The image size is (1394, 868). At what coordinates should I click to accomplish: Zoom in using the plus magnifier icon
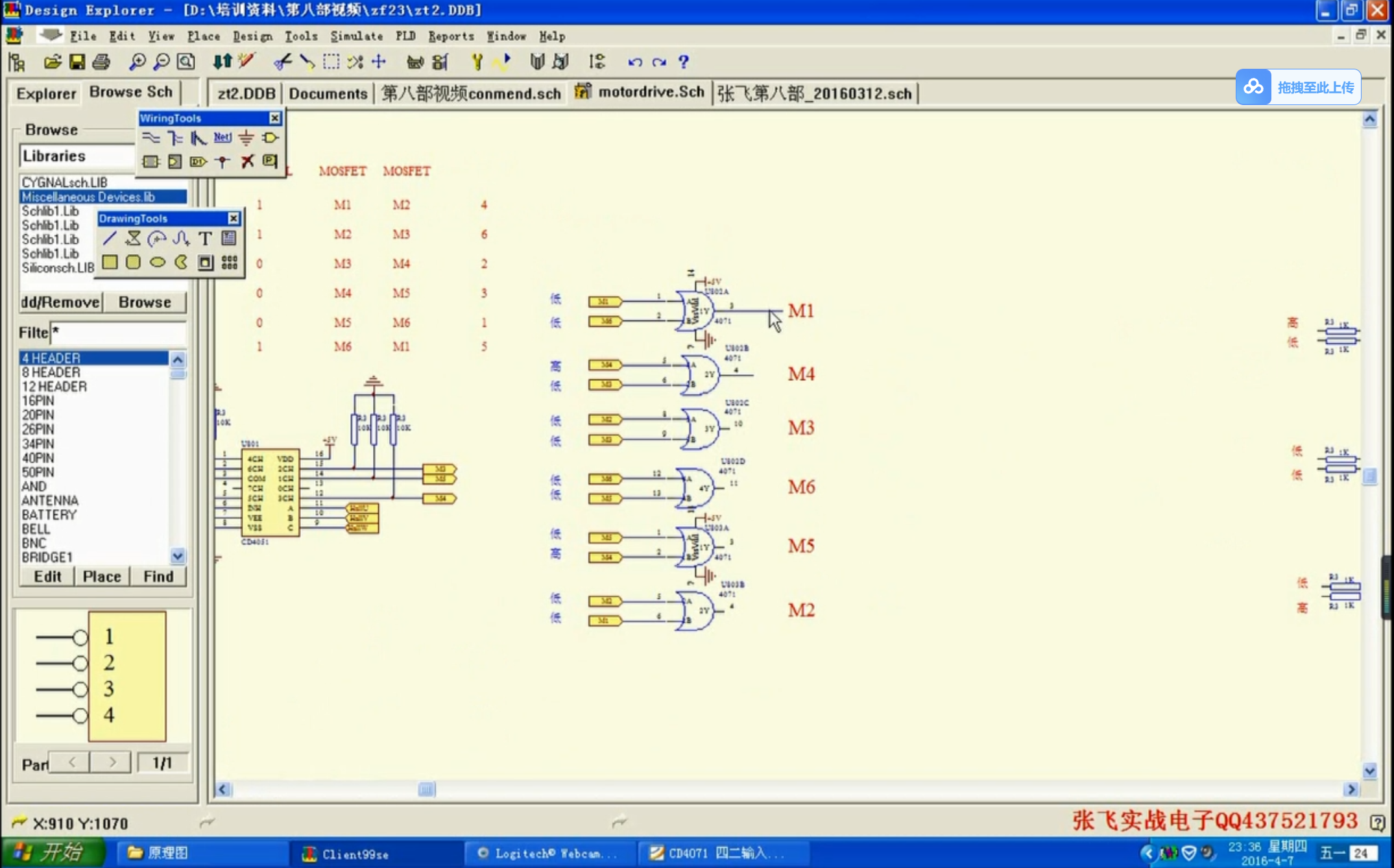coord(137,62)
